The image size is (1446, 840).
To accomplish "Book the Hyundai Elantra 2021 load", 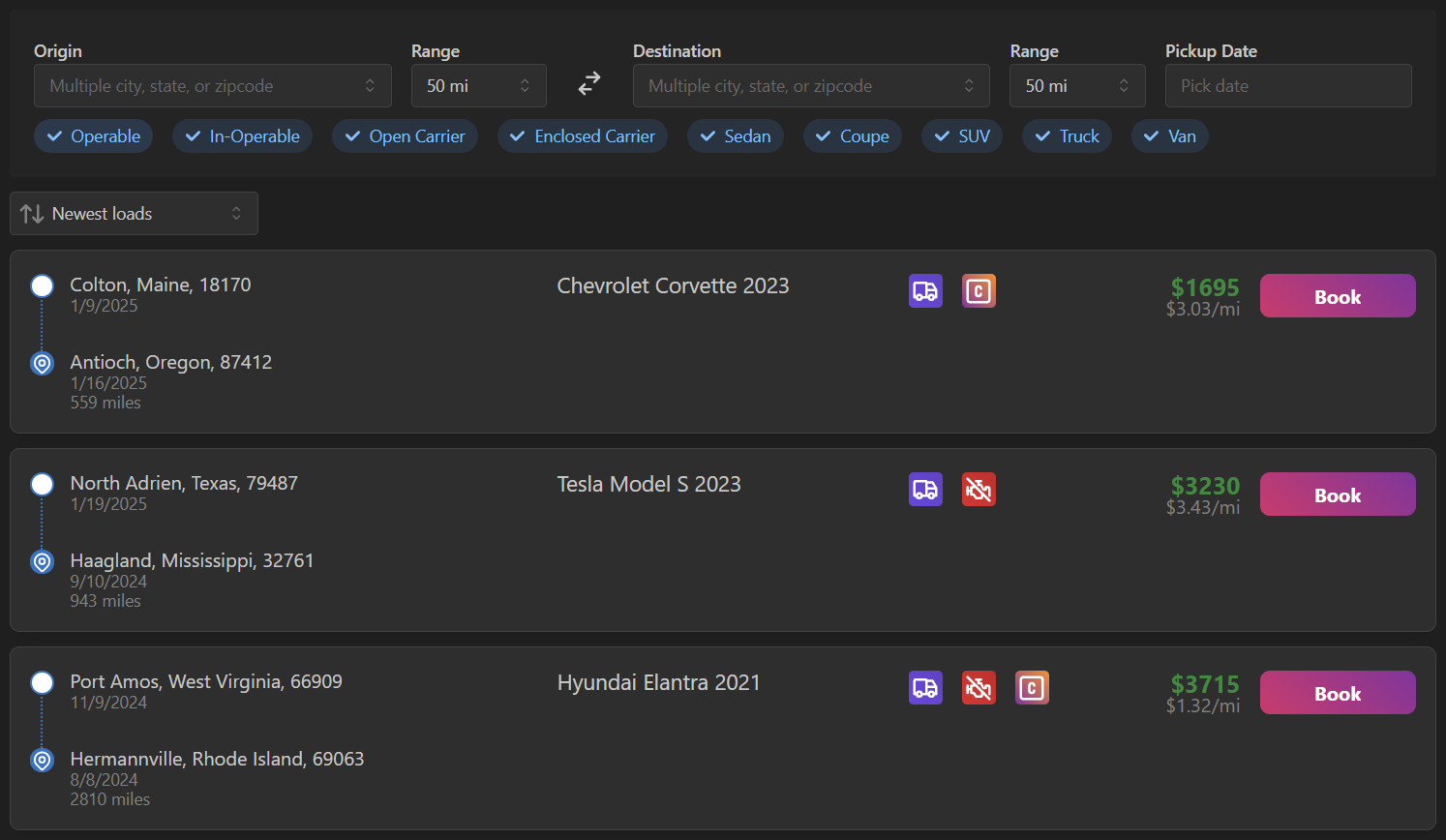I will (1338, 693).
